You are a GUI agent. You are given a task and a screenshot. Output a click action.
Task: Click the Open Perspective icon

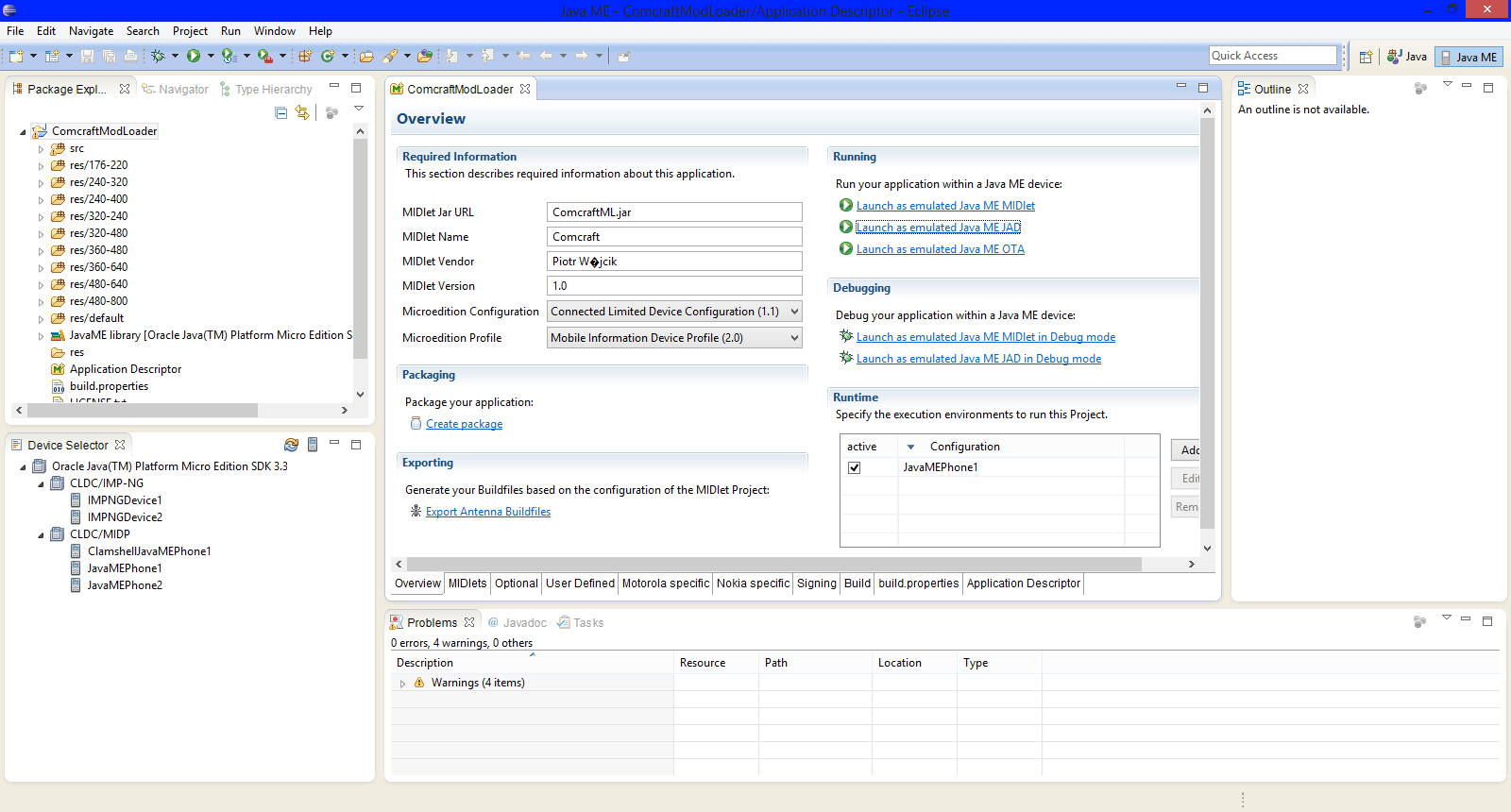[1366, 58]
